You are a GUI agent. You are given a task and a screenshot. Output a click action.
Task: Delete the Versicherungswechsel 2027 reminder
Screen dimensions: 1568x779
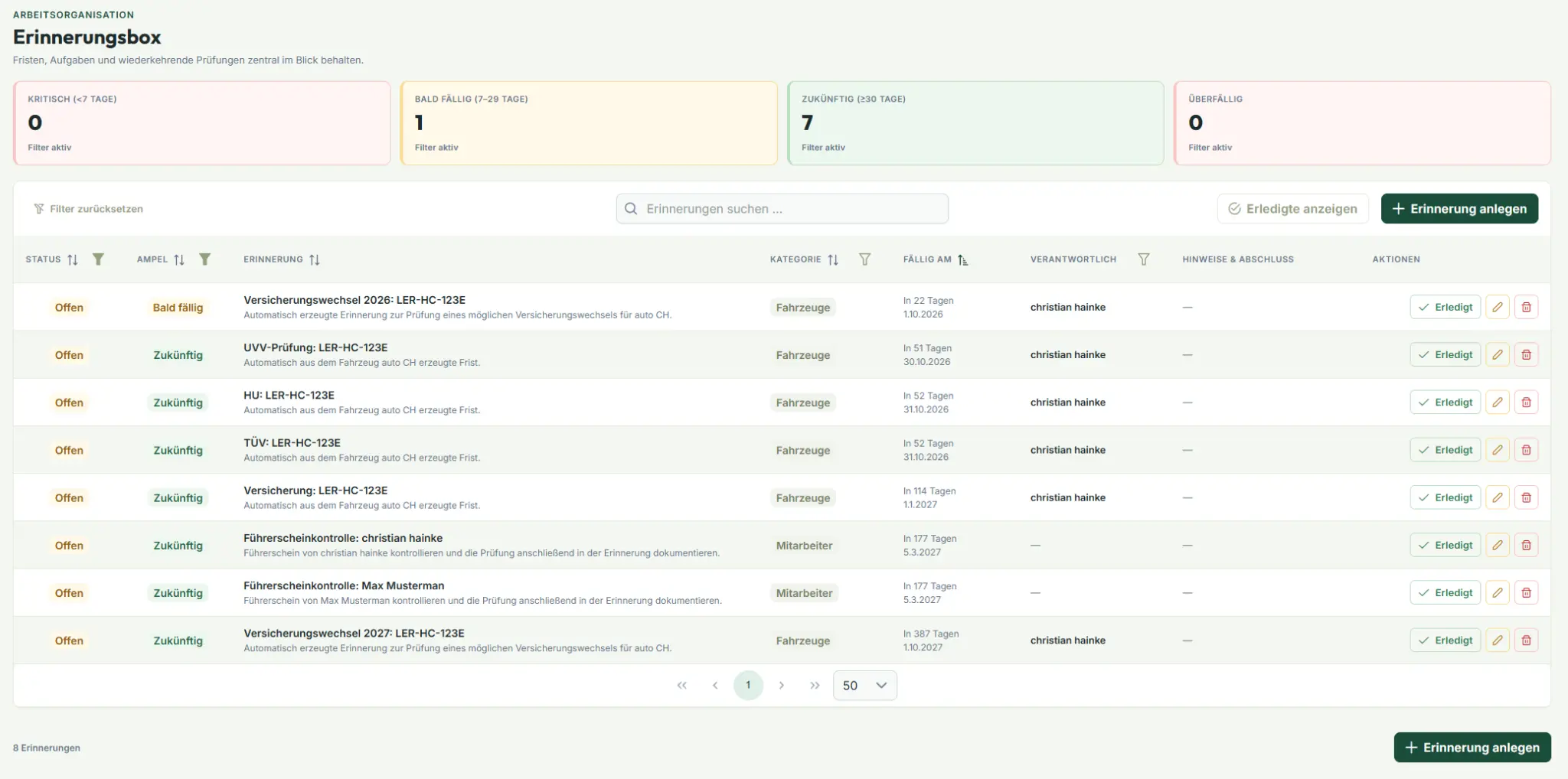point(1526,640)
